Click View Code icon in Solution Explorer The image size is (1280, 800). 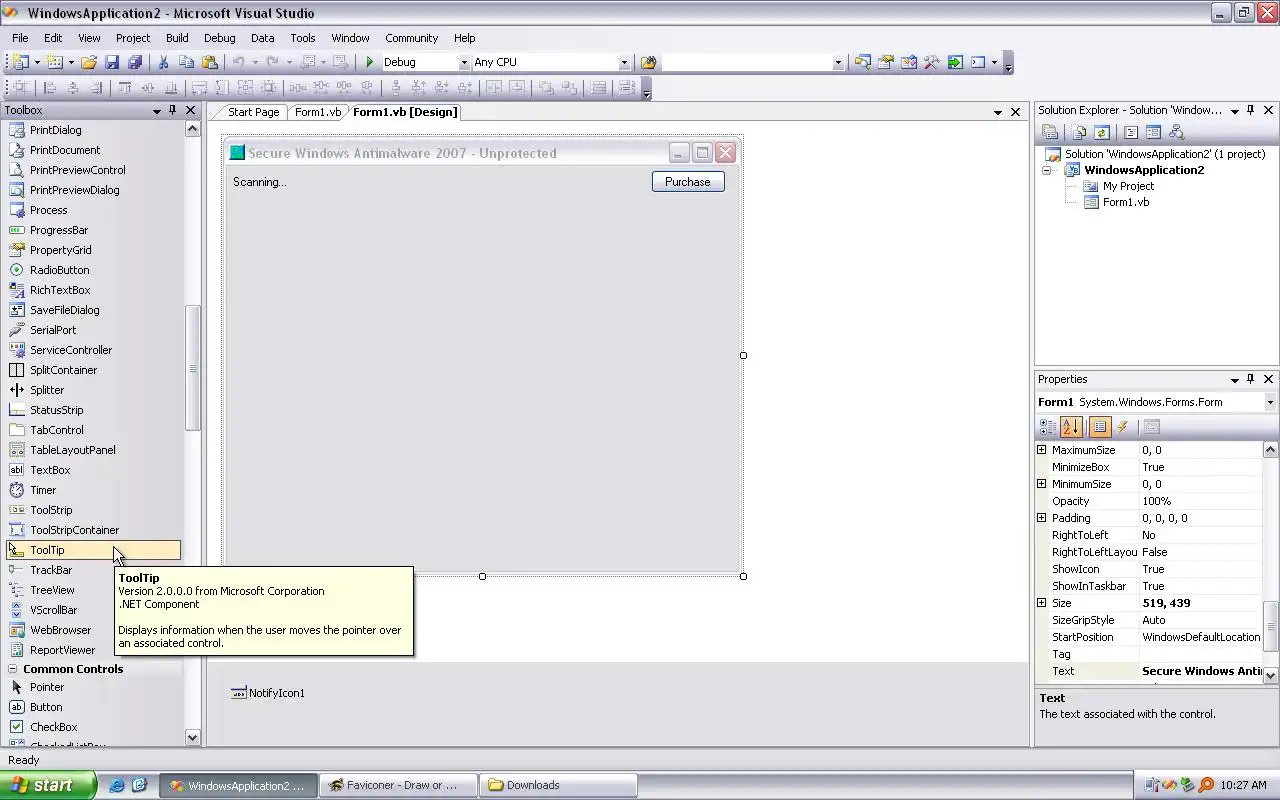[1131, 132]
